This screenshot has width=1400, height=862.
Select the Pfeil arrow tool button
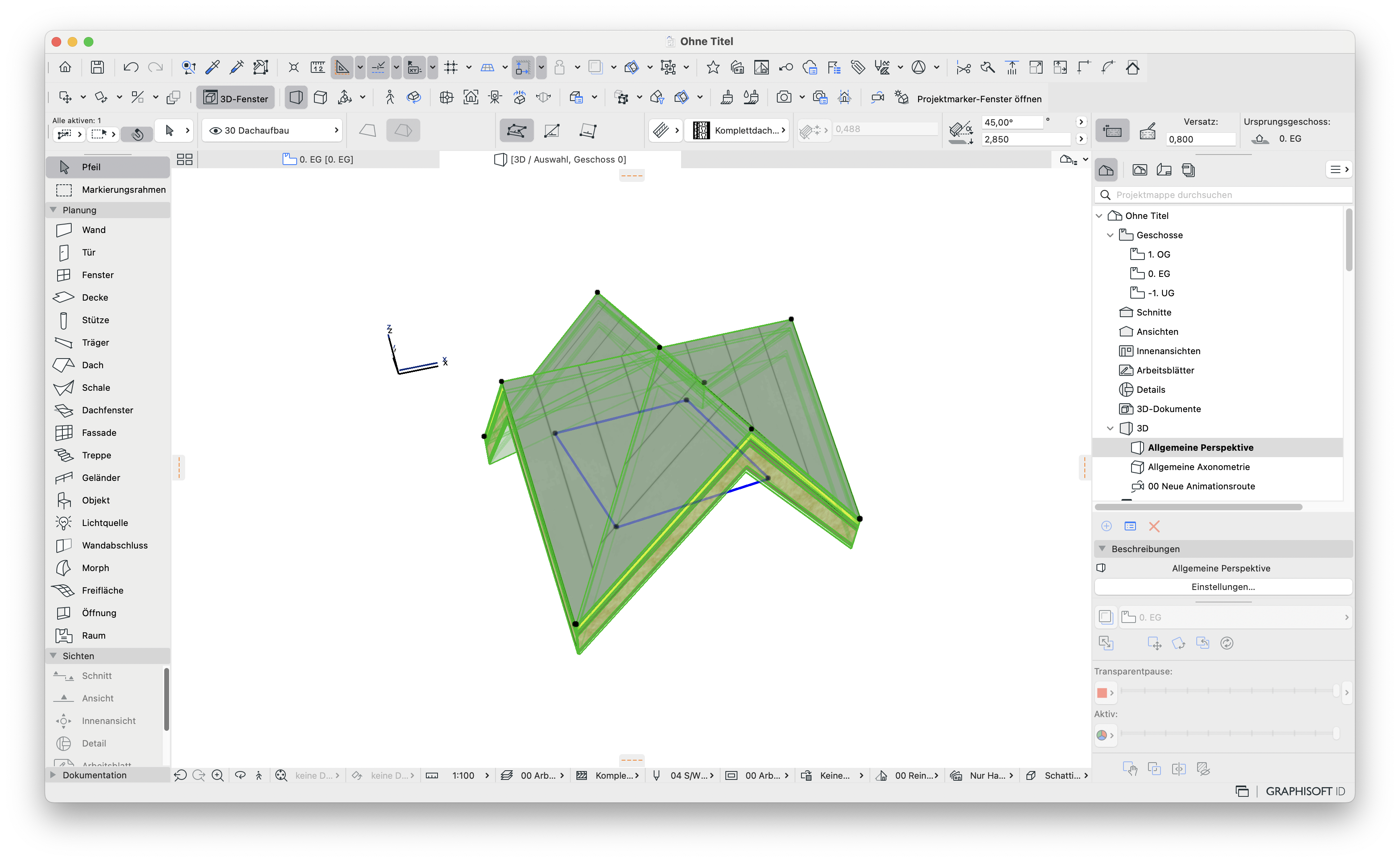click(x=108, y=167)
